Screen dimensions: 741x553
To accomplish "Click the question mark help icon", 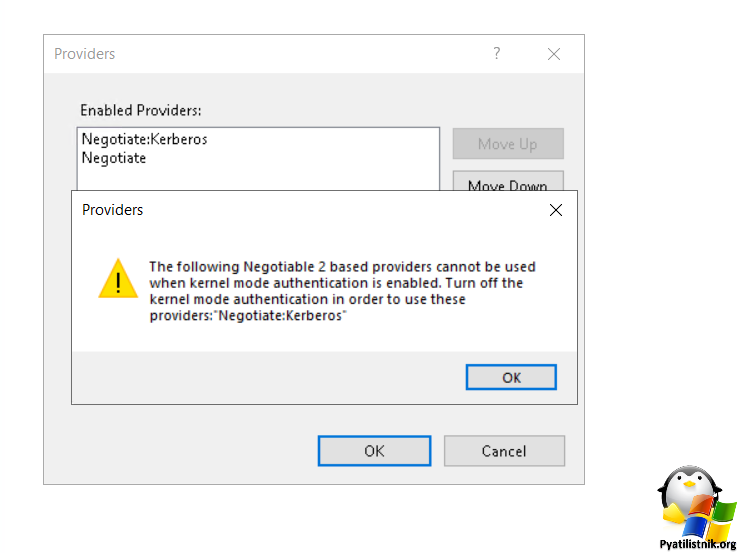I will 496,53.
